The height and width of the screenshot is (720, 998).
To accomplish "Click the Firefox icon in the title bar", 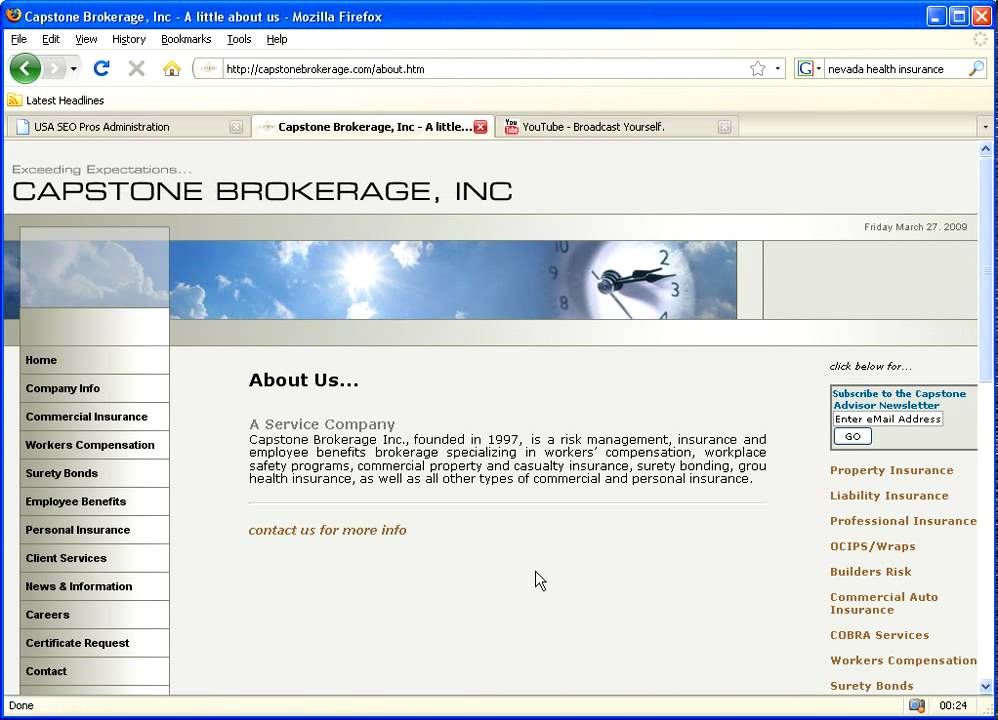I will coord(13,15).
